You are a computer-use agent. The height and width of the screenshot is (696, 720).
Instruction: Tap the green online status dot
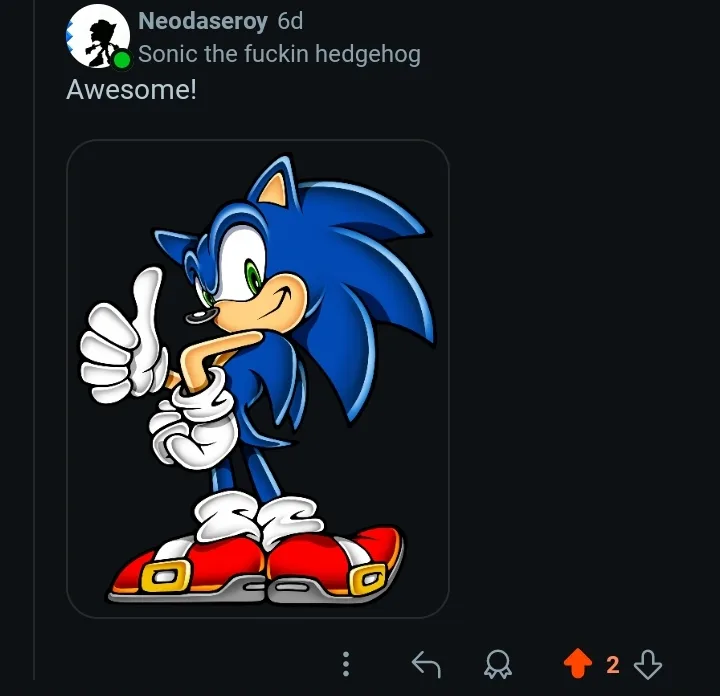click(122, 60)
